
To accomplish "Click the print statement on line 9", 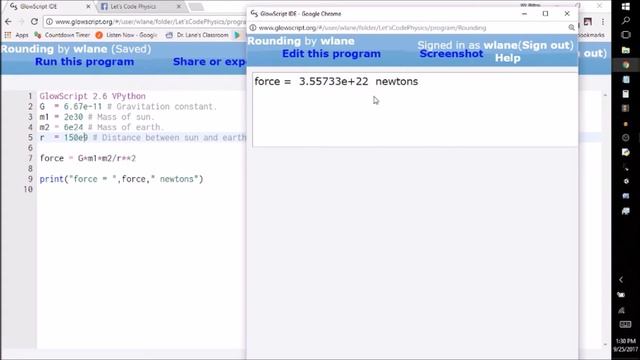I will click(x=121, y=179).
